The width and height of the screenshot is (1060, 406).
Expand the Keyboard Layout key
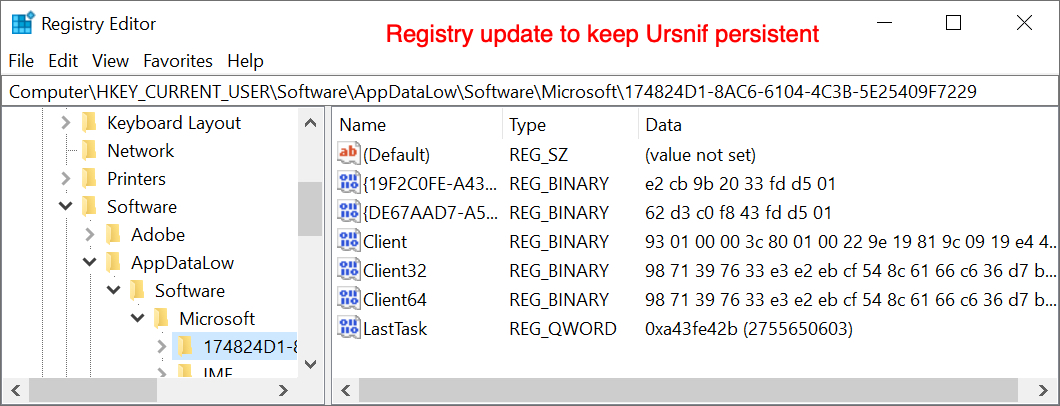[x=66, y=123]
